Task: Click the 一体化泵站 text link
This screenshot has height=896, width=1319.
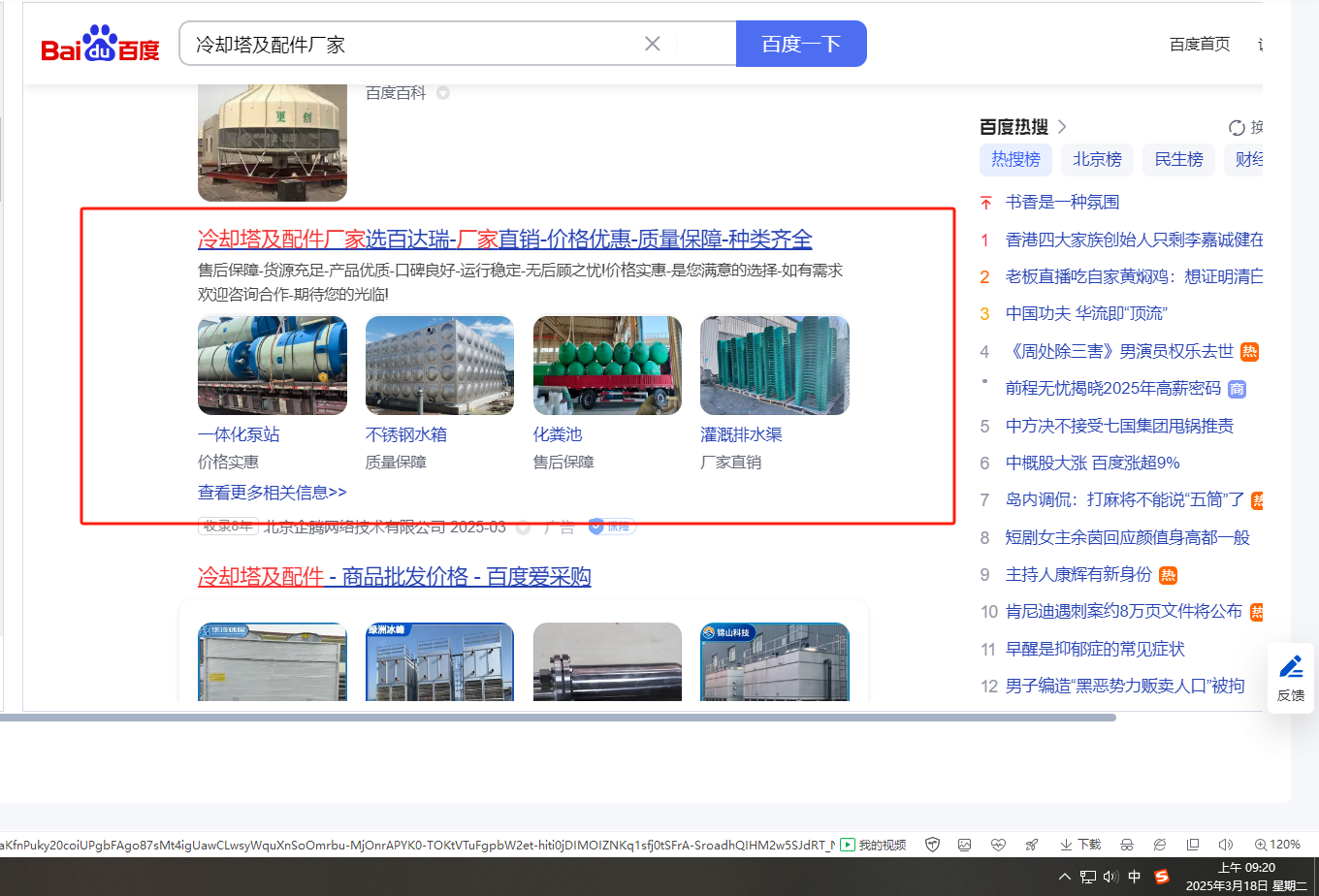Action: 239,434
